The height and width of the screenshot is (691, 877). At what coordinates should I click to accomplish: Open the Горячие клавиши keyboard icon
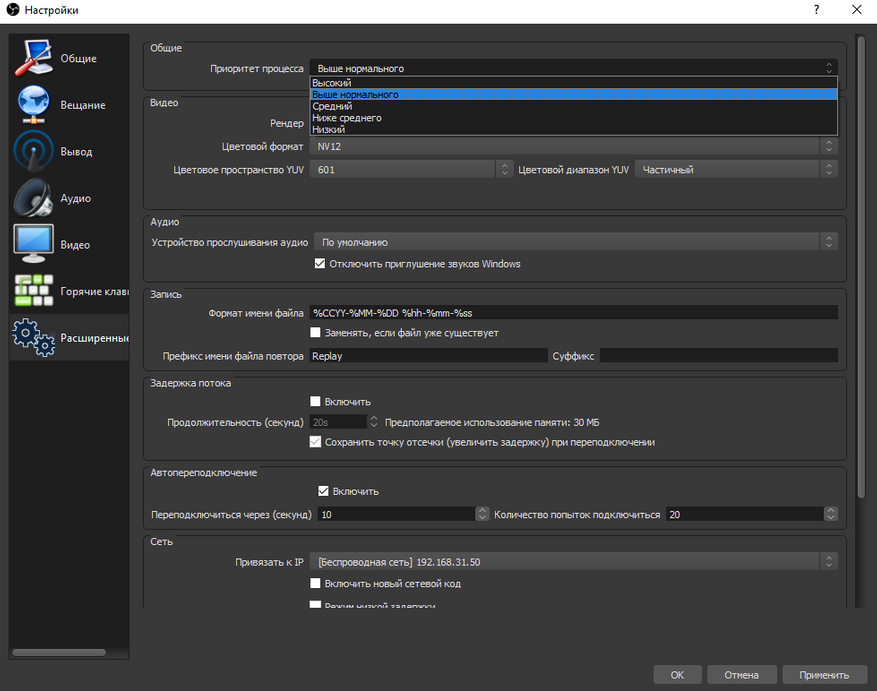34,290
